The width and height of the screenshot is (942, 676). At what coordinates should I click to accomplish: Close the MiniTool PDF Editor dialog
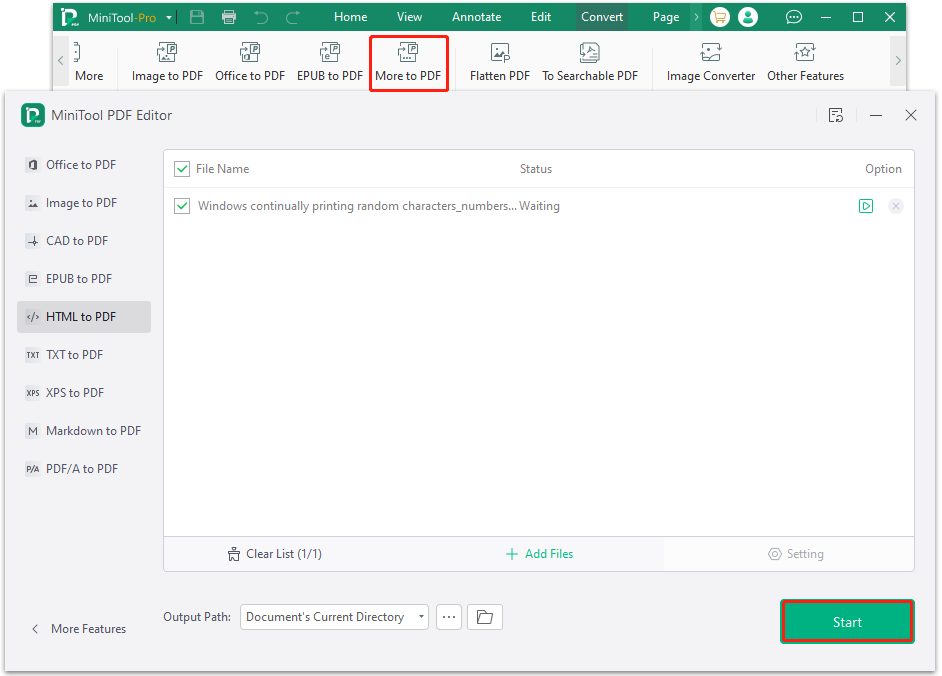911,115
